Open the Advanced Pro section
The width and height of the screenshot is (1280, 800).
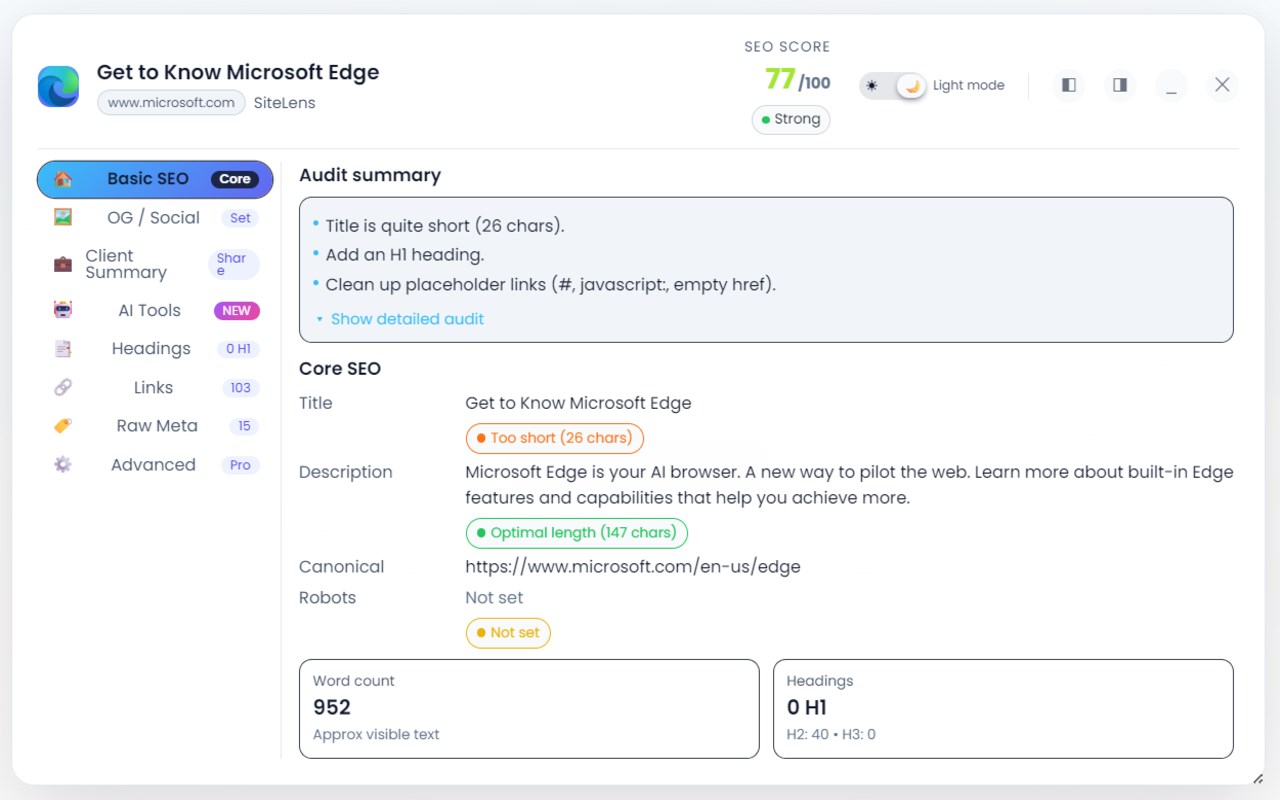coord(154,465)
